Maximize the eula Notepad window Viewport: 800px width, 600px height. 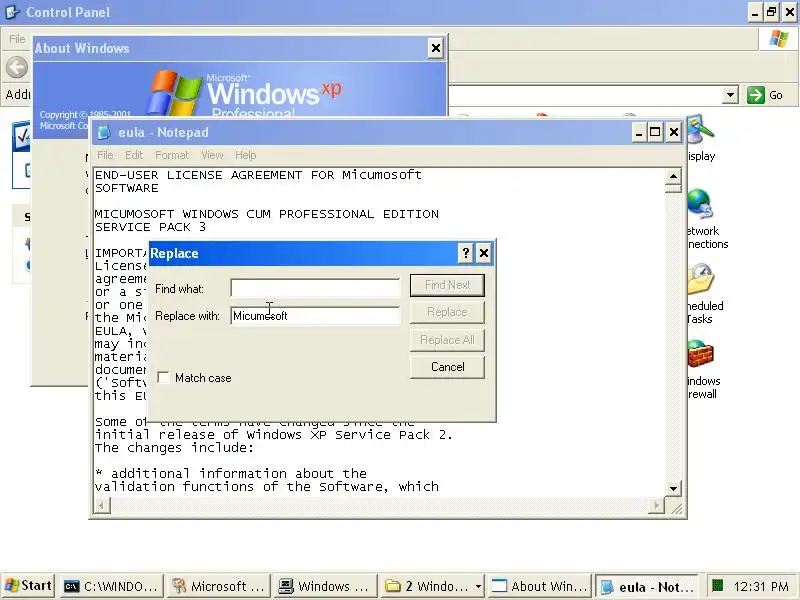pyautogui.click(x=655, y=133)
